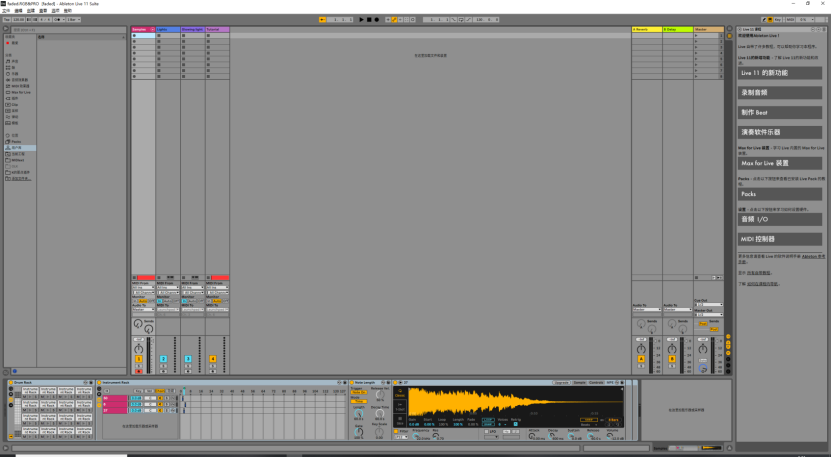
Task: Disarm recording on the Samples track
Action: (x=139, y=371)
